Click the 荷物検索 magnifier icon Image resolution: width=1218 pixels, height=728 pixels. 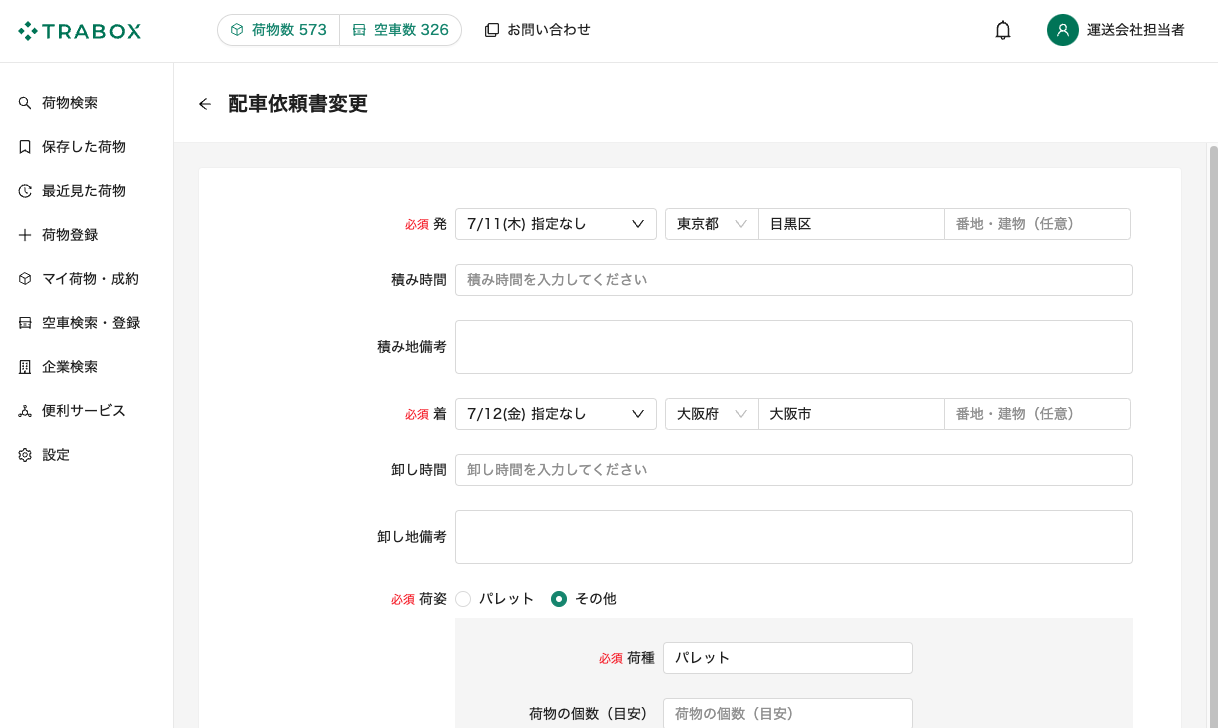25,103
